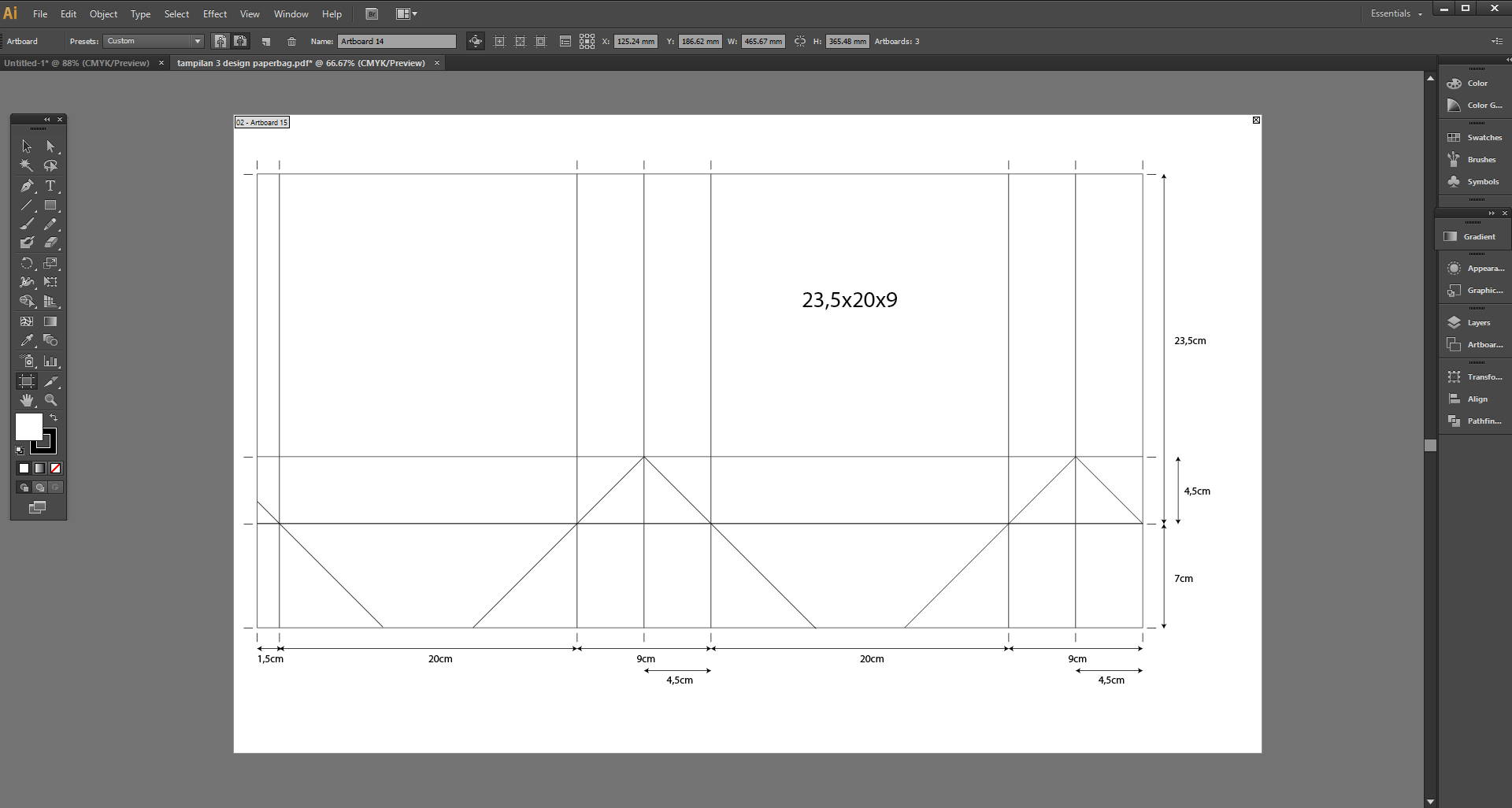The image size is (1512, 808).
Task: Delete the current artboard
Action: click(291, 42)
